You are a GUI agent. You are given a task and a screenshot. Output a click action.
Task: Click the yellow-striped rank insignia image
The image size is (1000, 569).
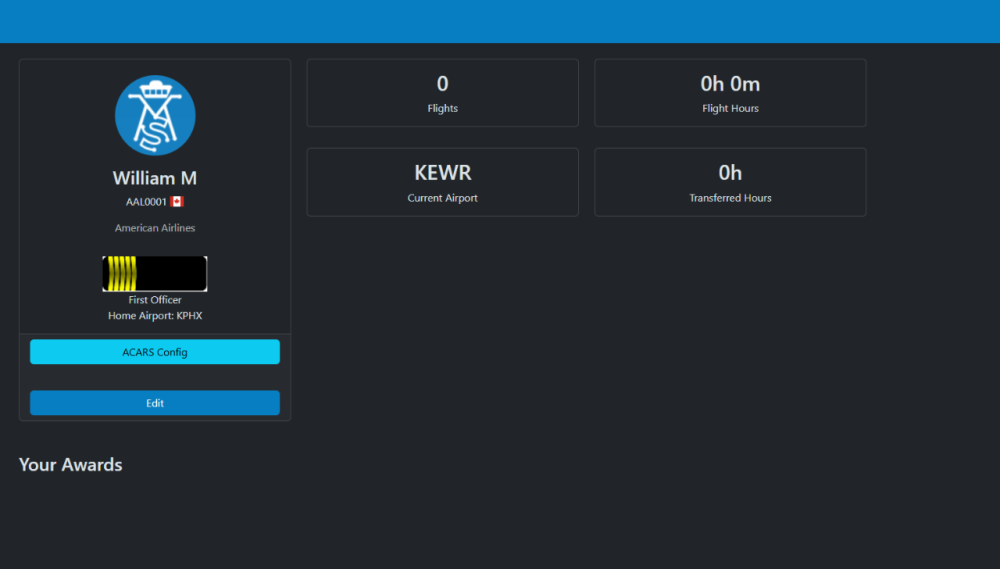click(x=155, y=274)
